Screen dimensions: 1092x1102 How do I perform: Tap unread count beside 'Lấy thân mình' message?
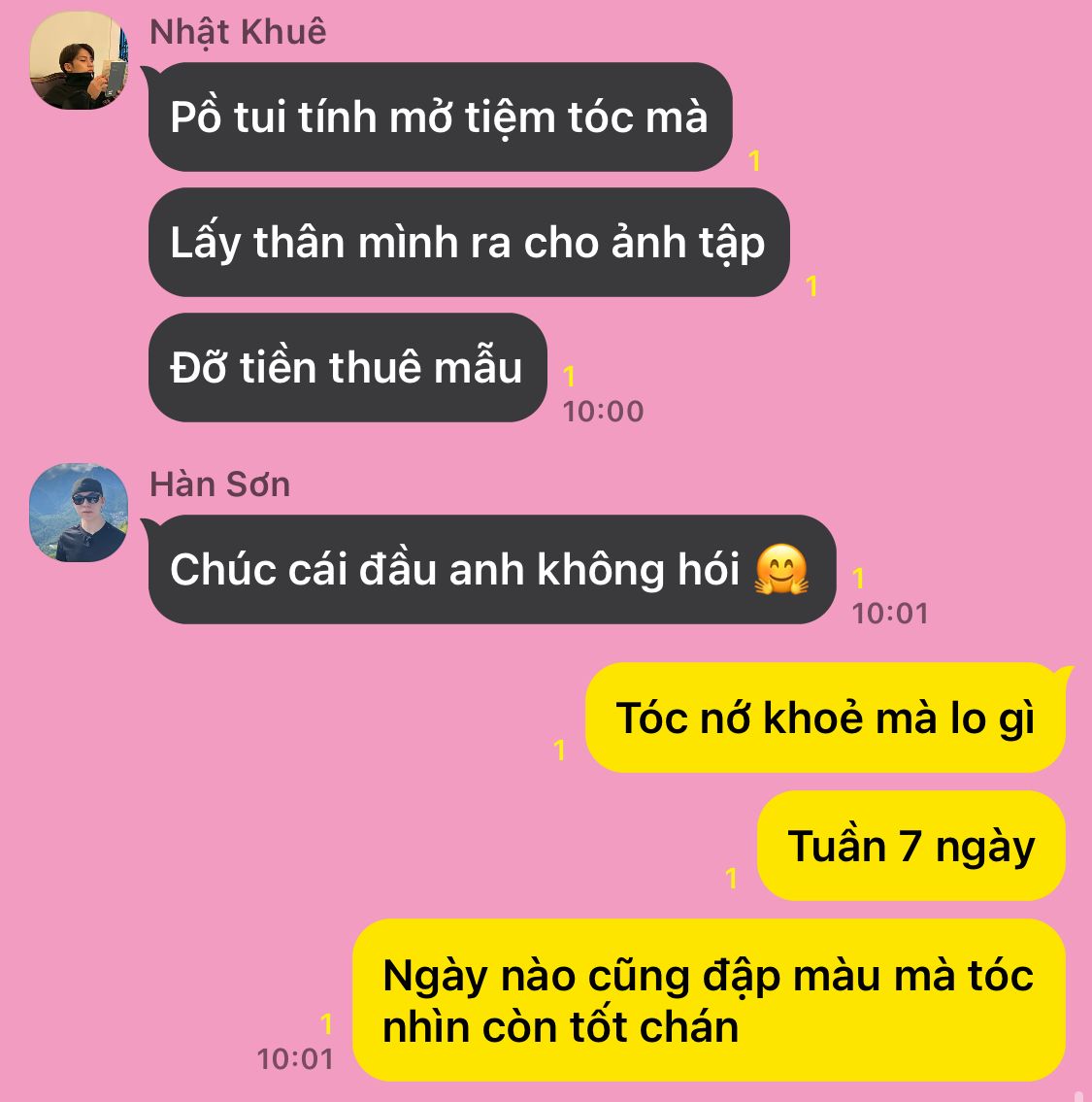[x=811, y=286]
